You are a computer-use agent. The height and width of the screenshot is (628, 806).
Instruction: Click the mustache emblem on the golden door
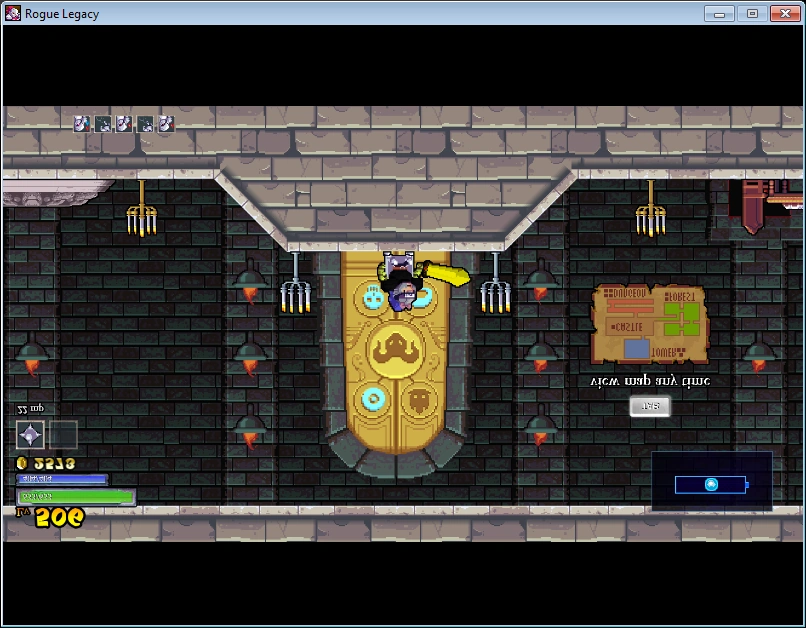[396, 349]
